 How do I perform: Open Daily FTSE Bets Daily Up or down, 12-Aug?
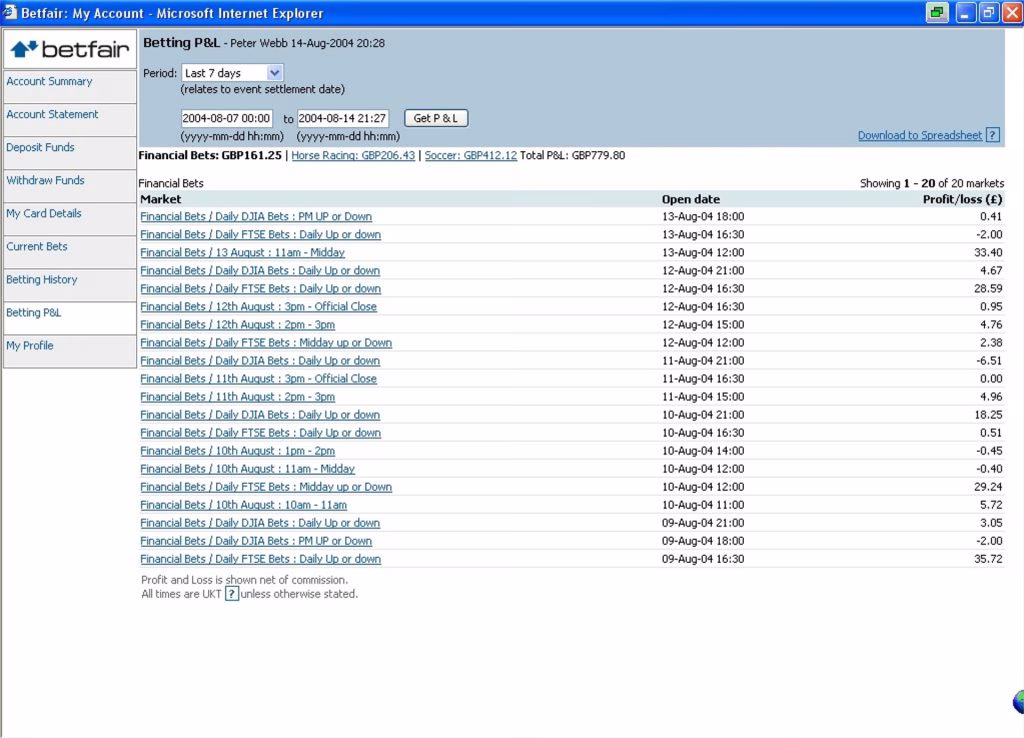[261, 289]
